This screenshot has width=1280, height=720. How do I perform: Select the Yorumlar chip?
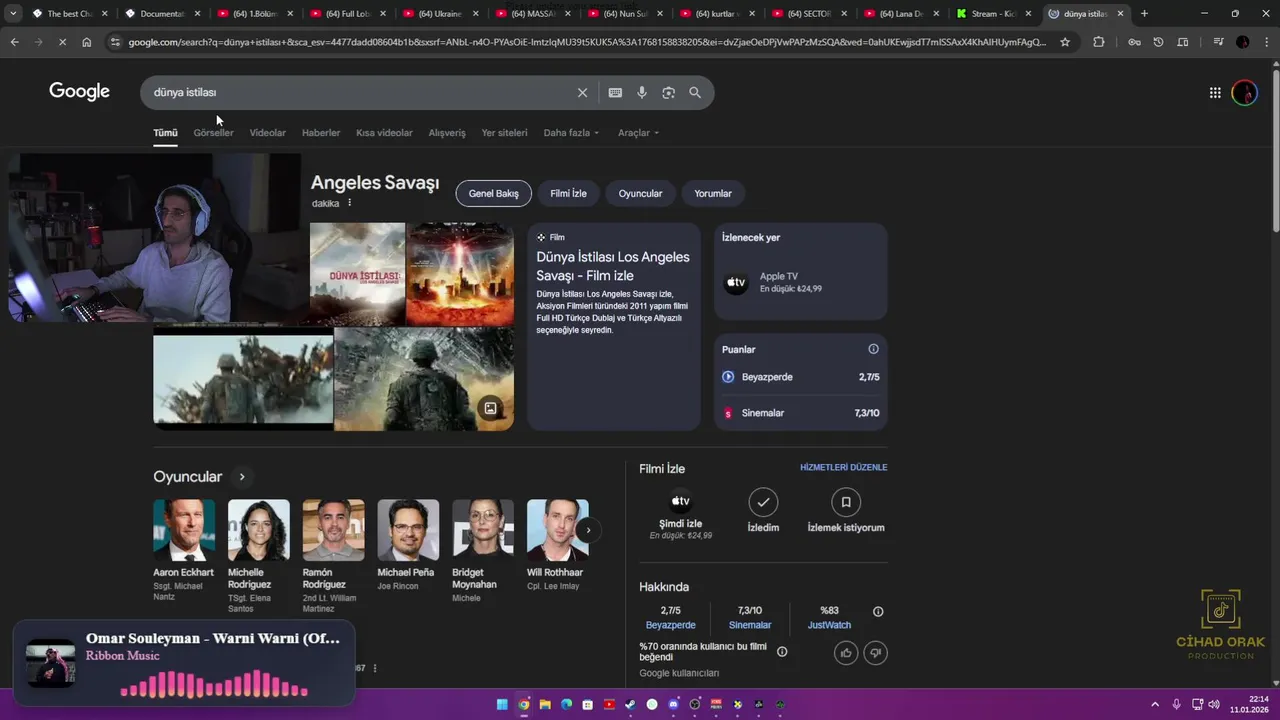point(713,193)
